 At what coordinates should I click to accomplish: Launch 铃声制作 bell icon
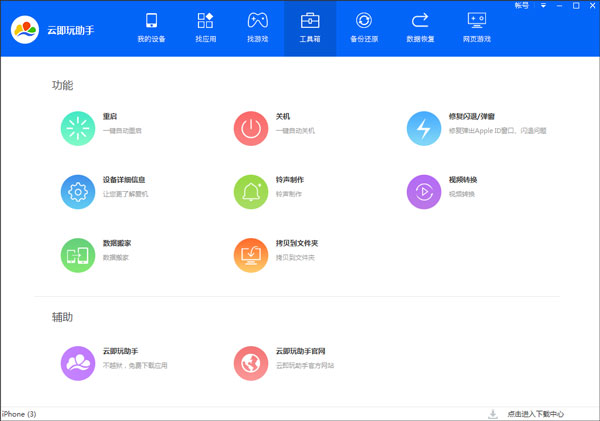[x=249, y=192]
